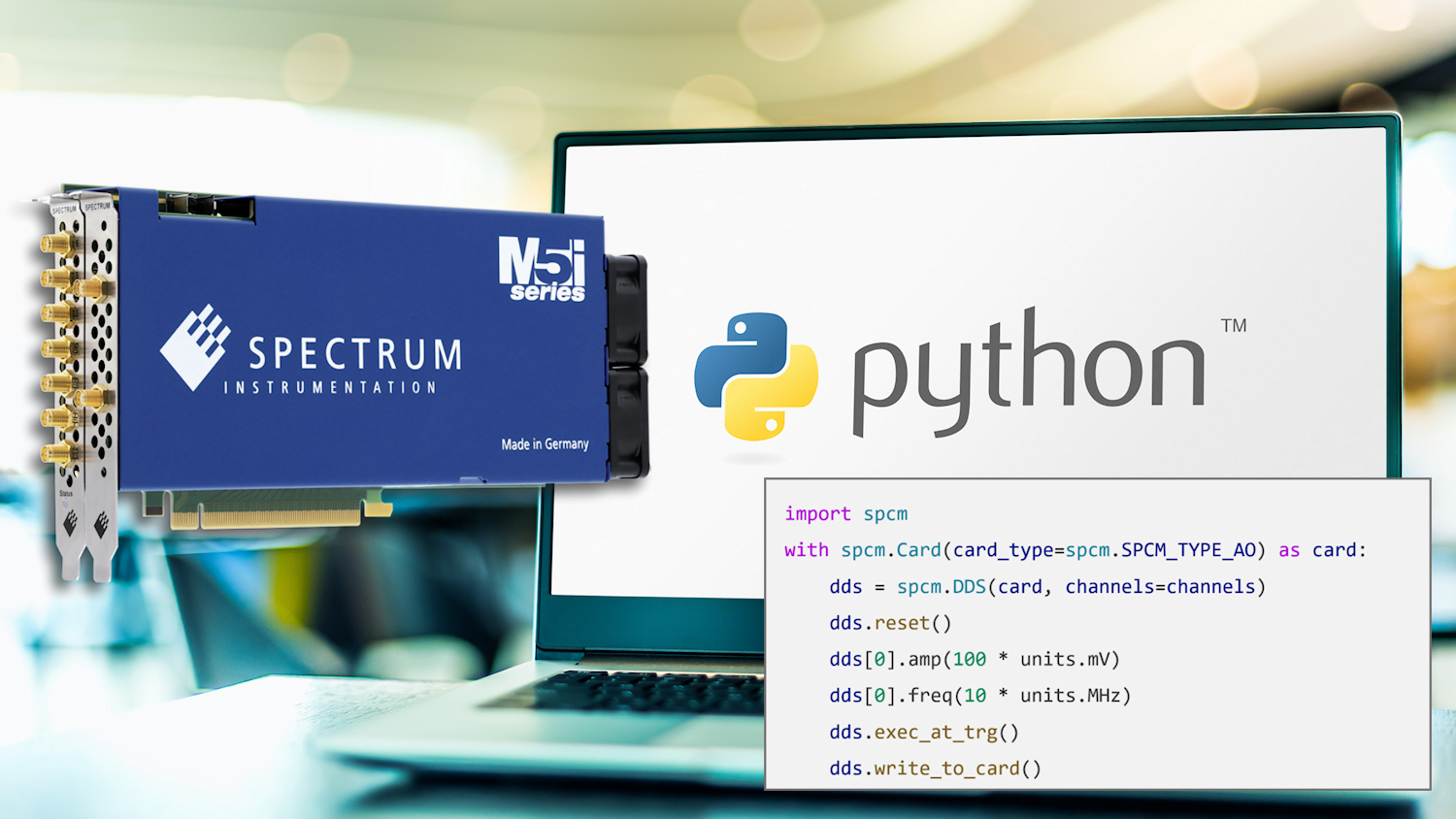Click the "dds.exec_at_trg()" code line
Image resolution: width=1456 pixels, height=819 pixels.
click(924, 732)
